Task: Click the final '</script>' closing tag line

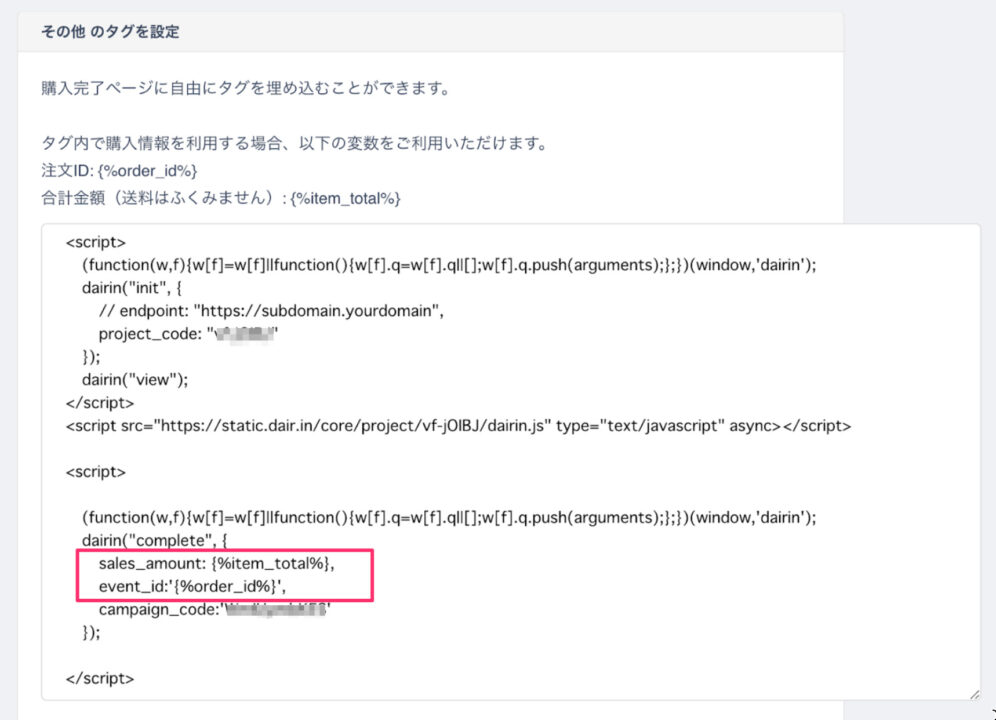Action: tap(100, 678)
